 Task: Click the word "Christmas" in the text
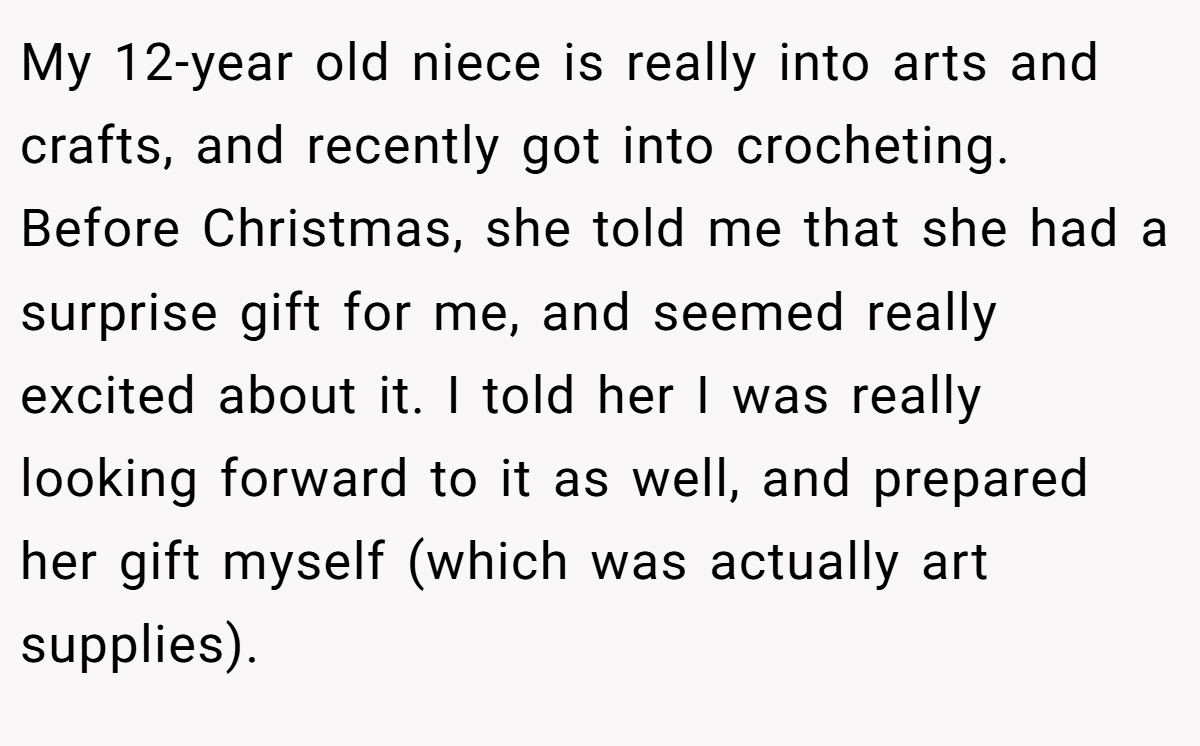coord(331,230)
